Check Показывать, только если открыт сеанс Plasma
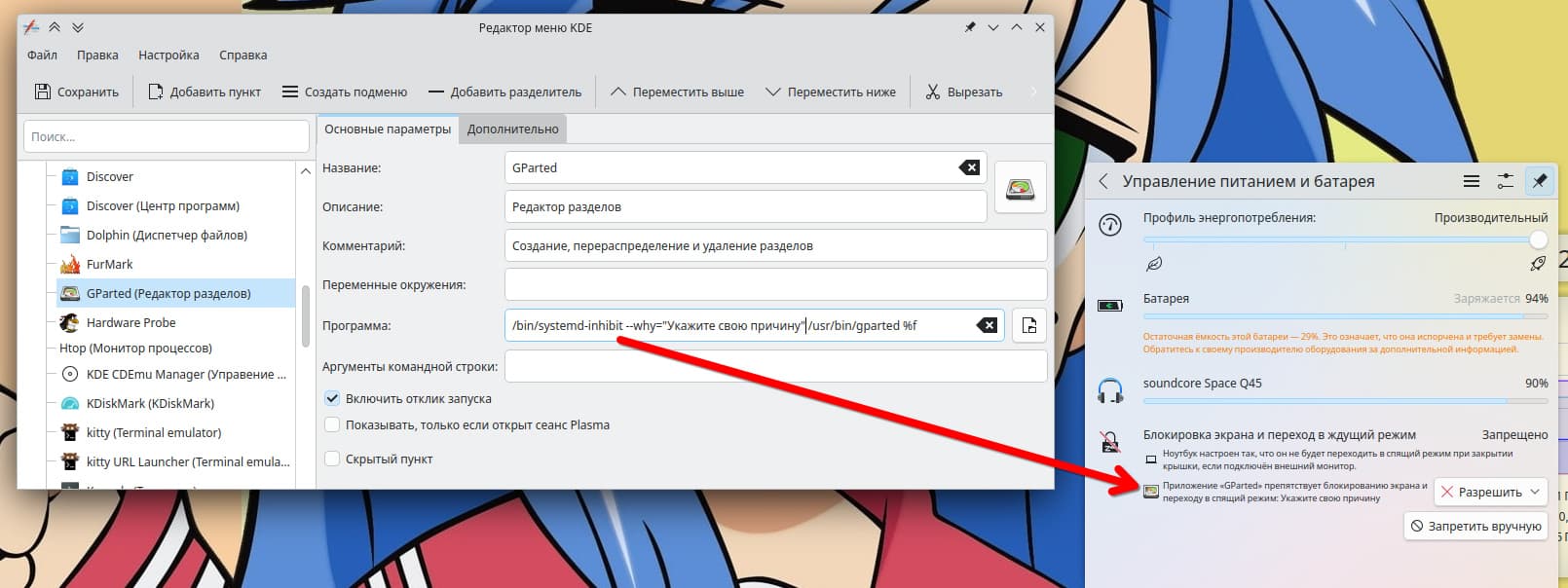The height and width of the screenshot is (588, 1568). 332,424
